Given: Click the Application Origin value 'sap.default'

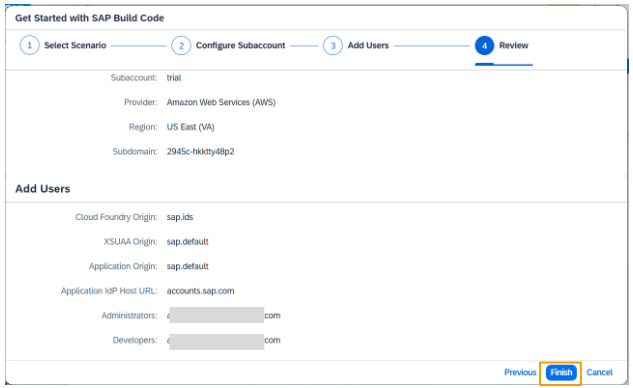Looking at the screenshot, I should click(x=188, y=266).
